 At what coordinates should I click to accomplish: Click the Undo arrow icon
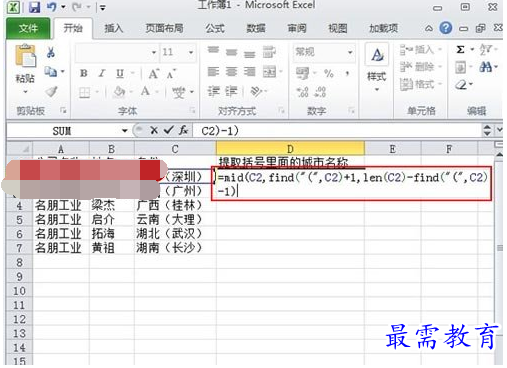point(51,7)
